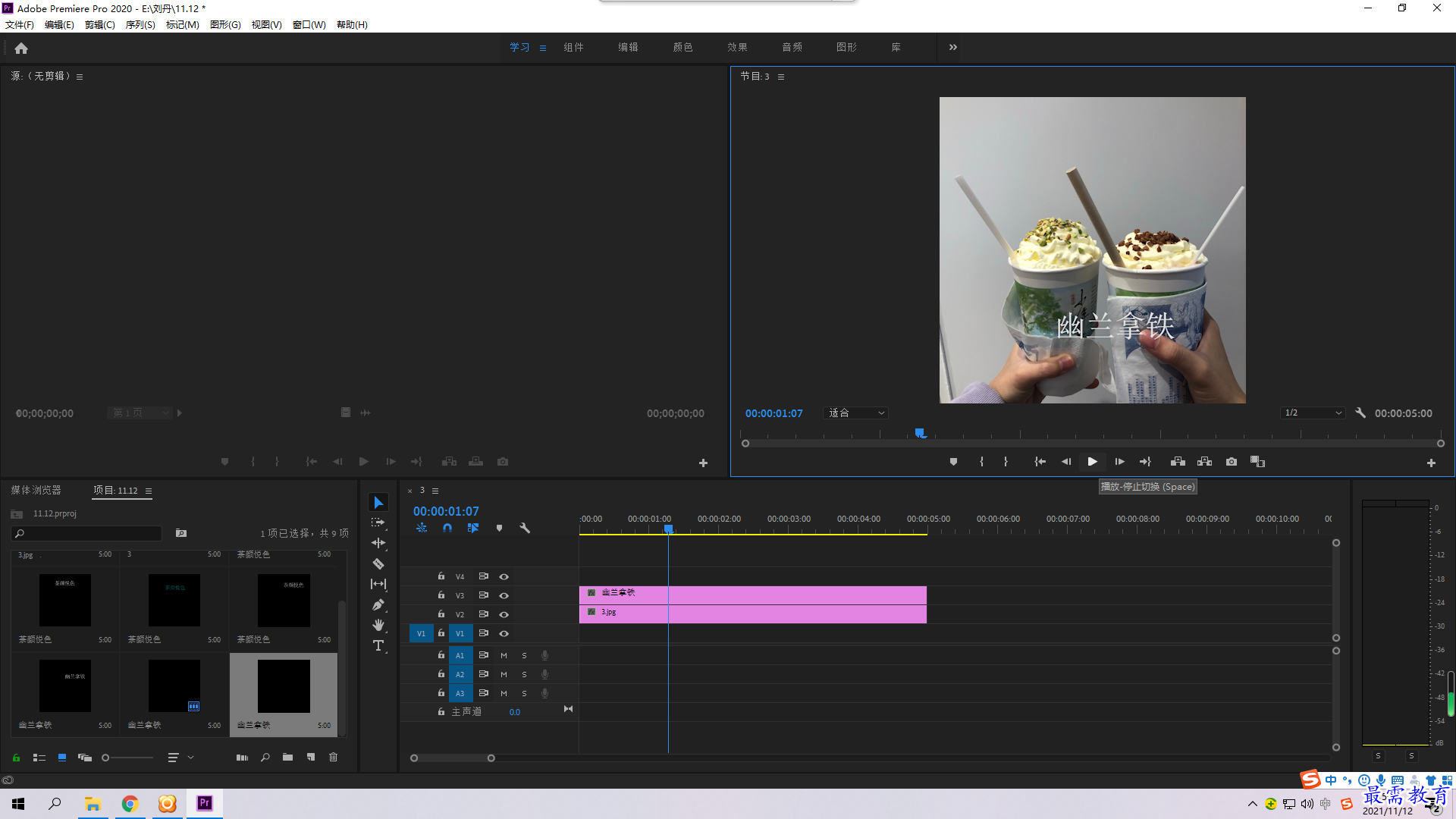1456x819 pixels.
Task: Toggle V3 track visibility eye
Action: pos(504,595)
